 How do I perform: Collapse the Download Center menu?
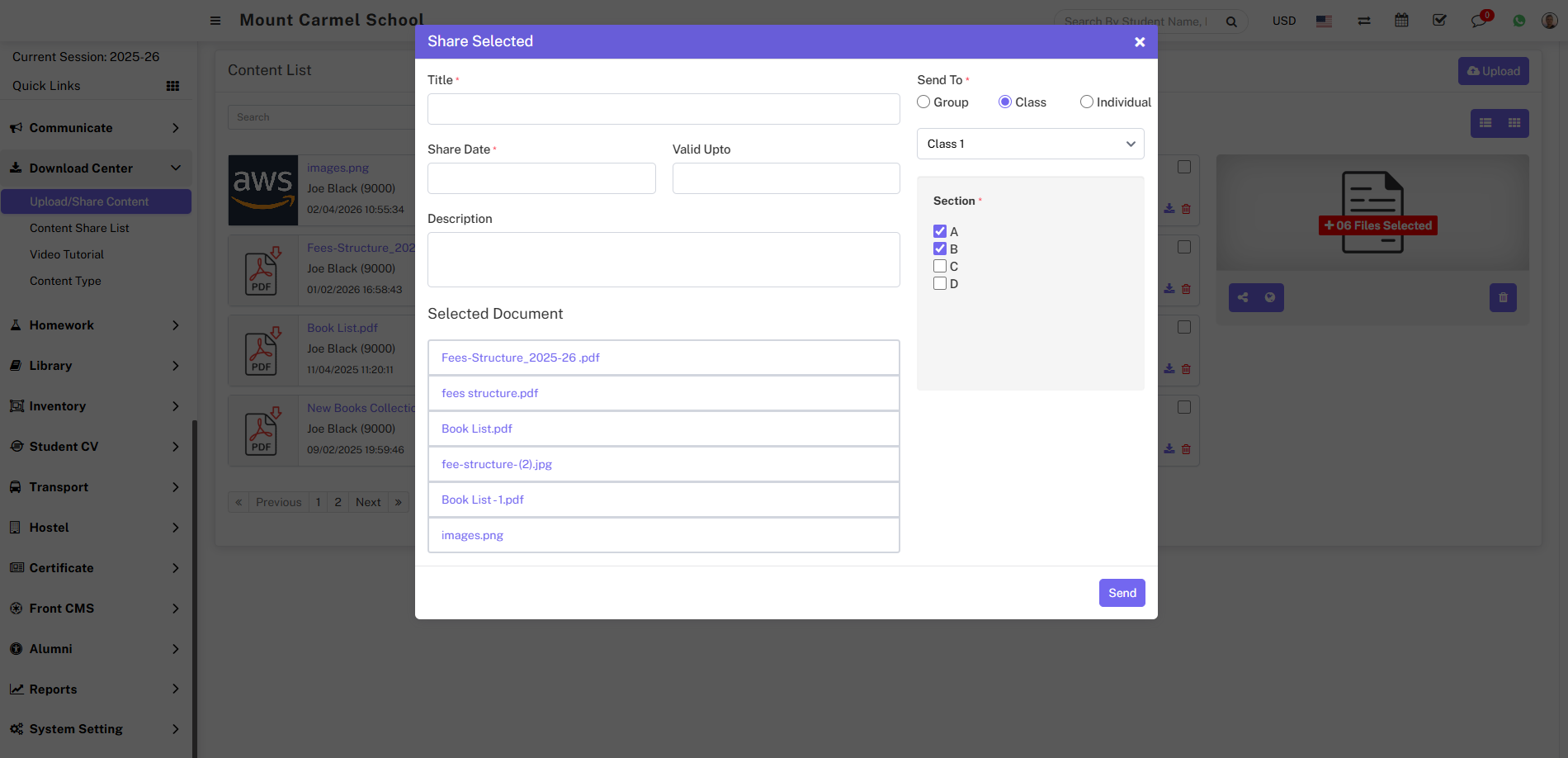coord(95,168)
